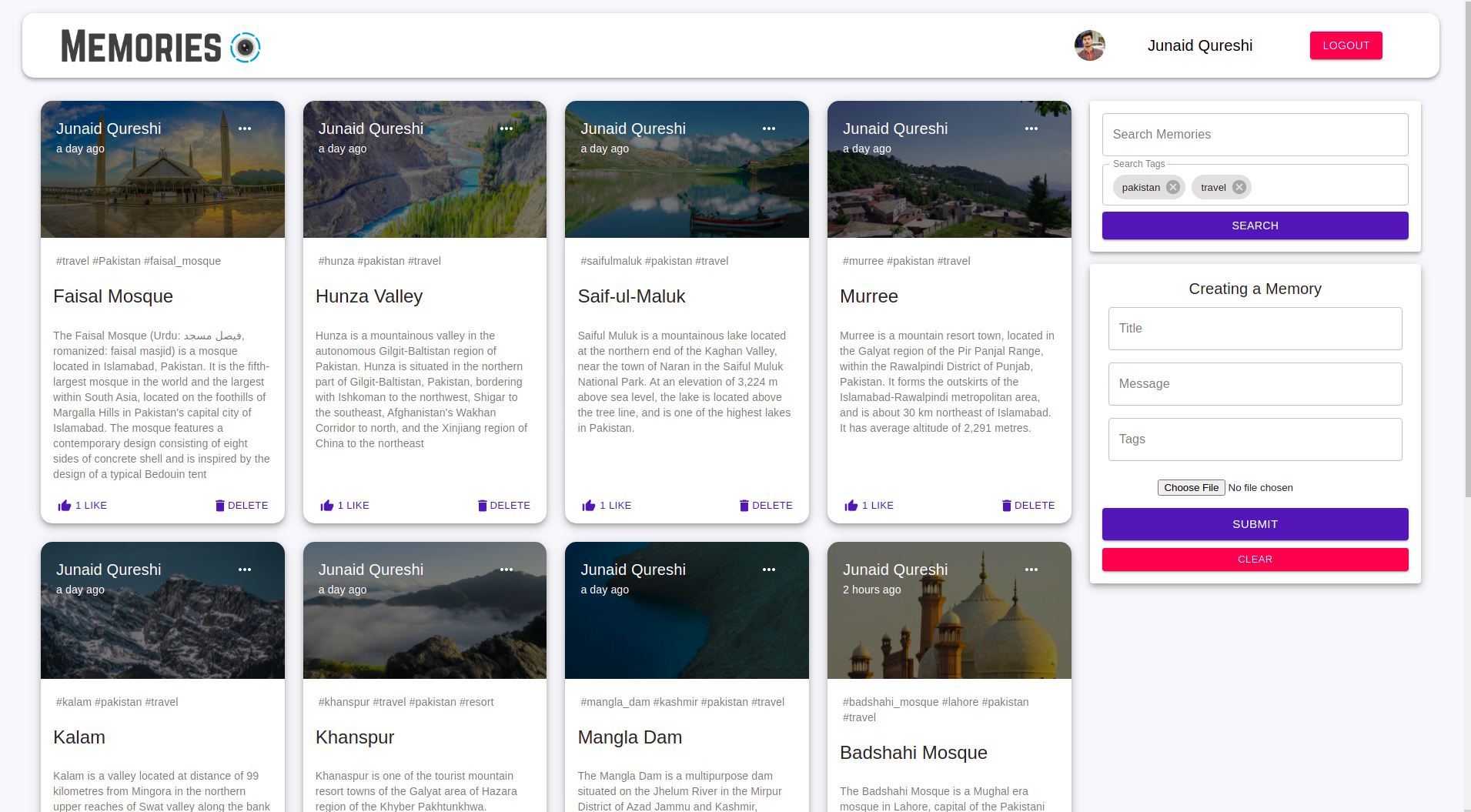
Task: Like the Murree memory
Action: [869, 506]
